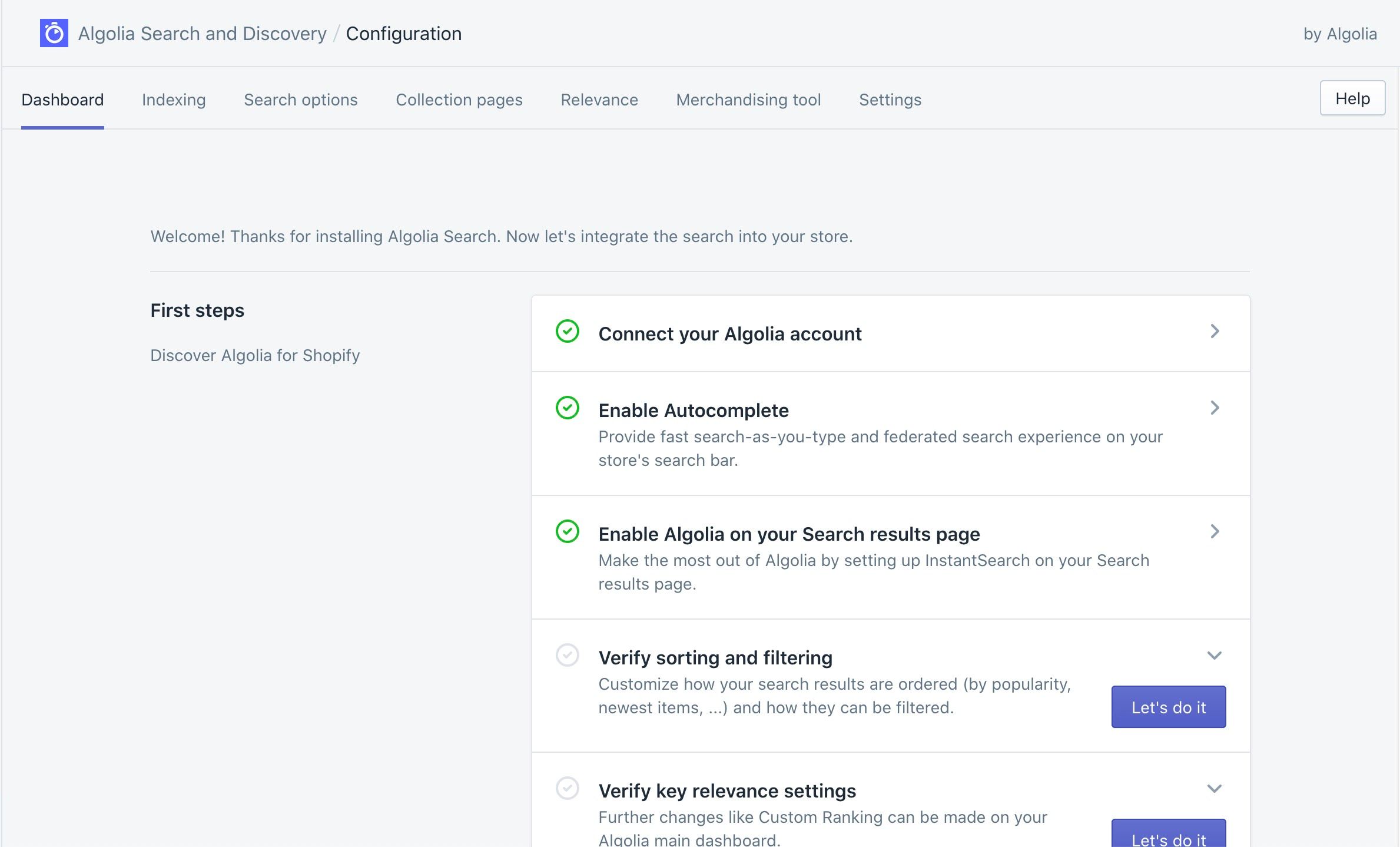Select the Merchandising tool tab
Viewport: 1400px width, 847px height.
[x=748, y=99]
